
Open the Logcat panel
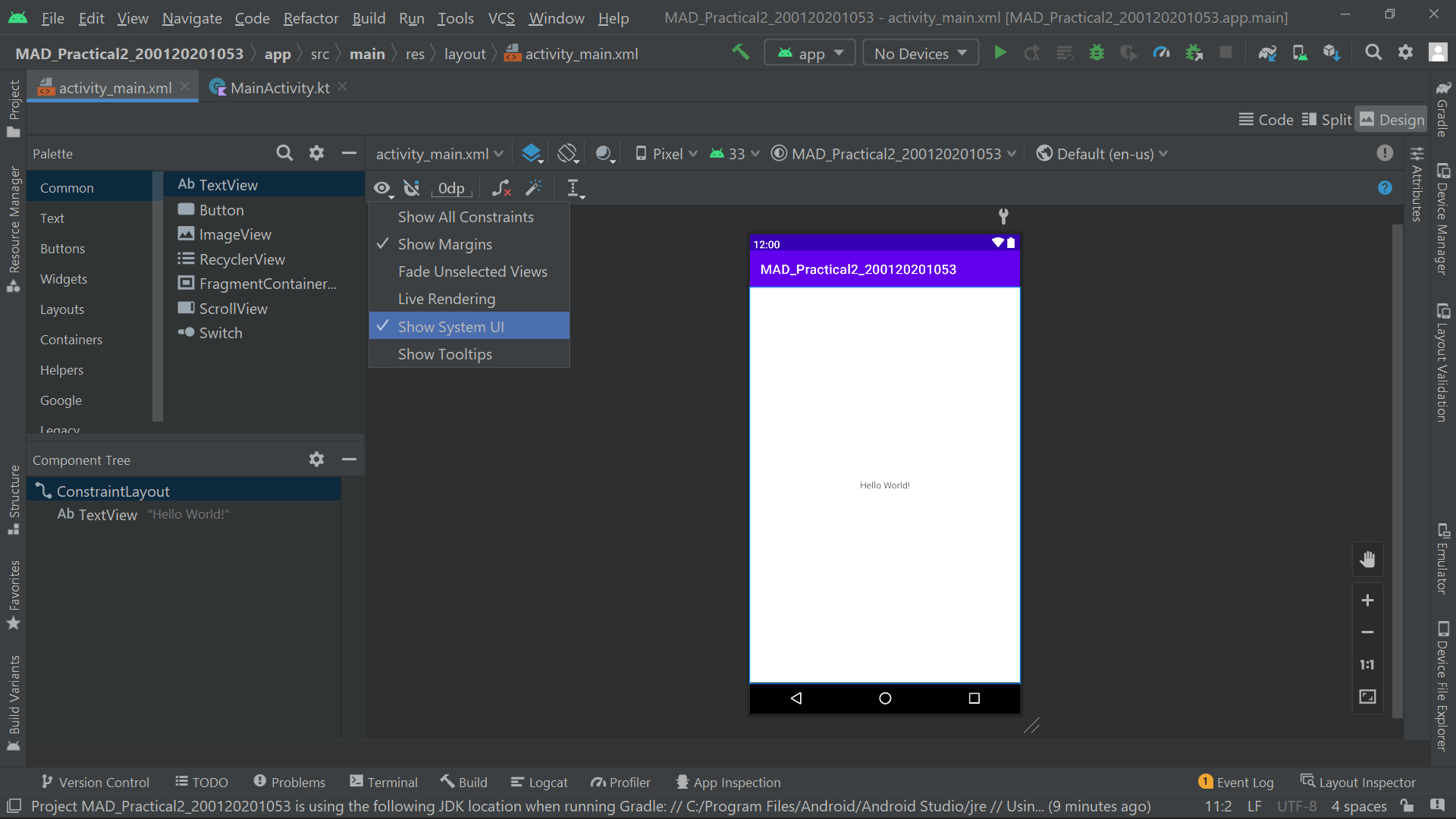tap(539, 782)
